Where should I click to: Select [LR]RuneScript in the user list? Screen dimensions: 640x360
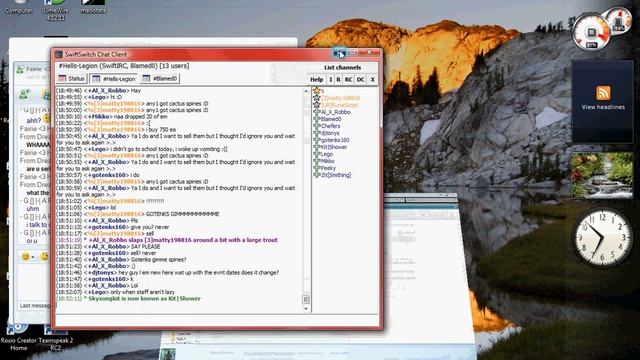[x=340, y=105]
